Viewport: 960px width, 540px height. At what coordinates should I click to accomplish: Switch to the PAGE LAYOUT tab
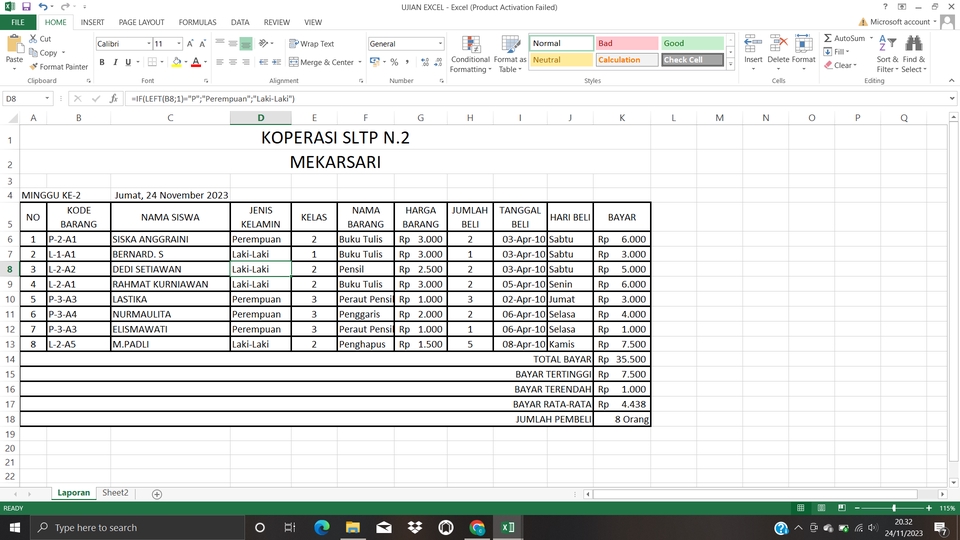141,22
